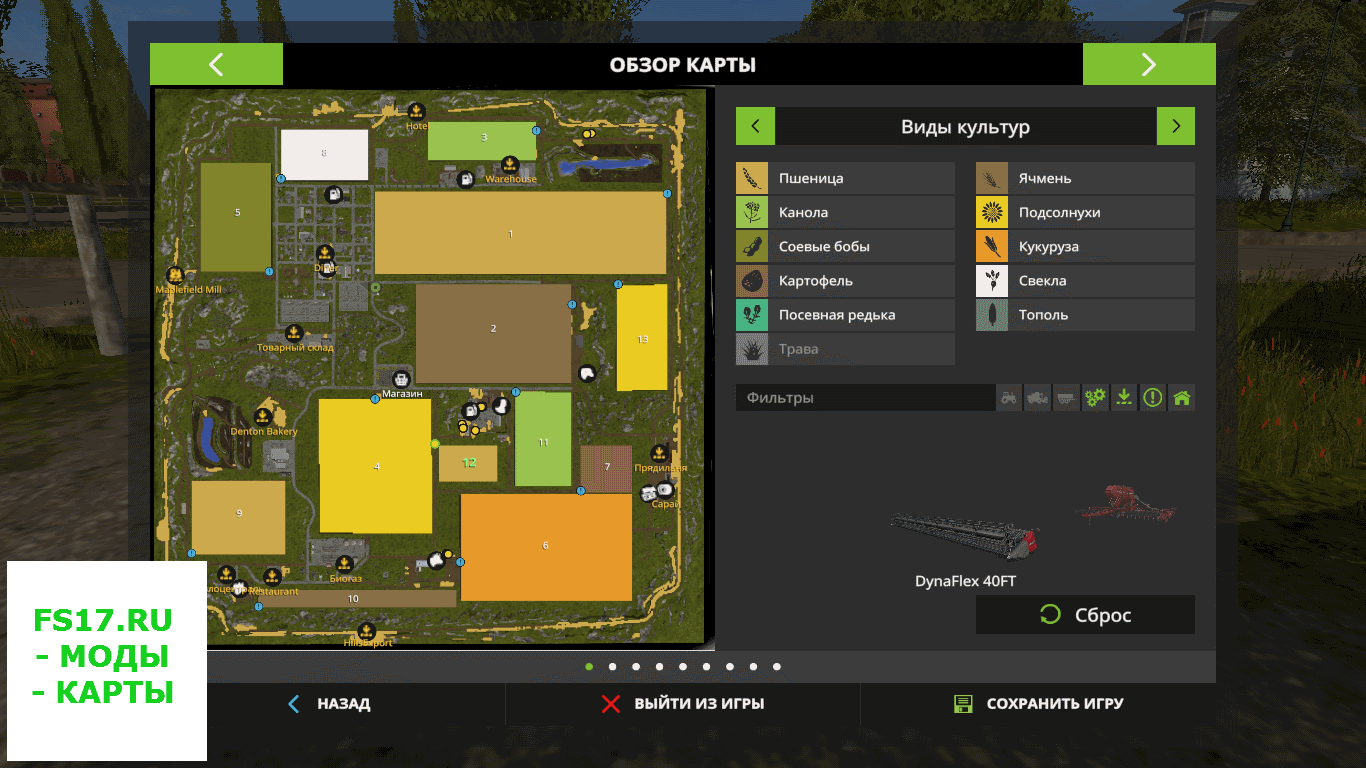Click sunflower field 4 on map
The height and width of the screenshot is (768, 1366).
[375, 466]
